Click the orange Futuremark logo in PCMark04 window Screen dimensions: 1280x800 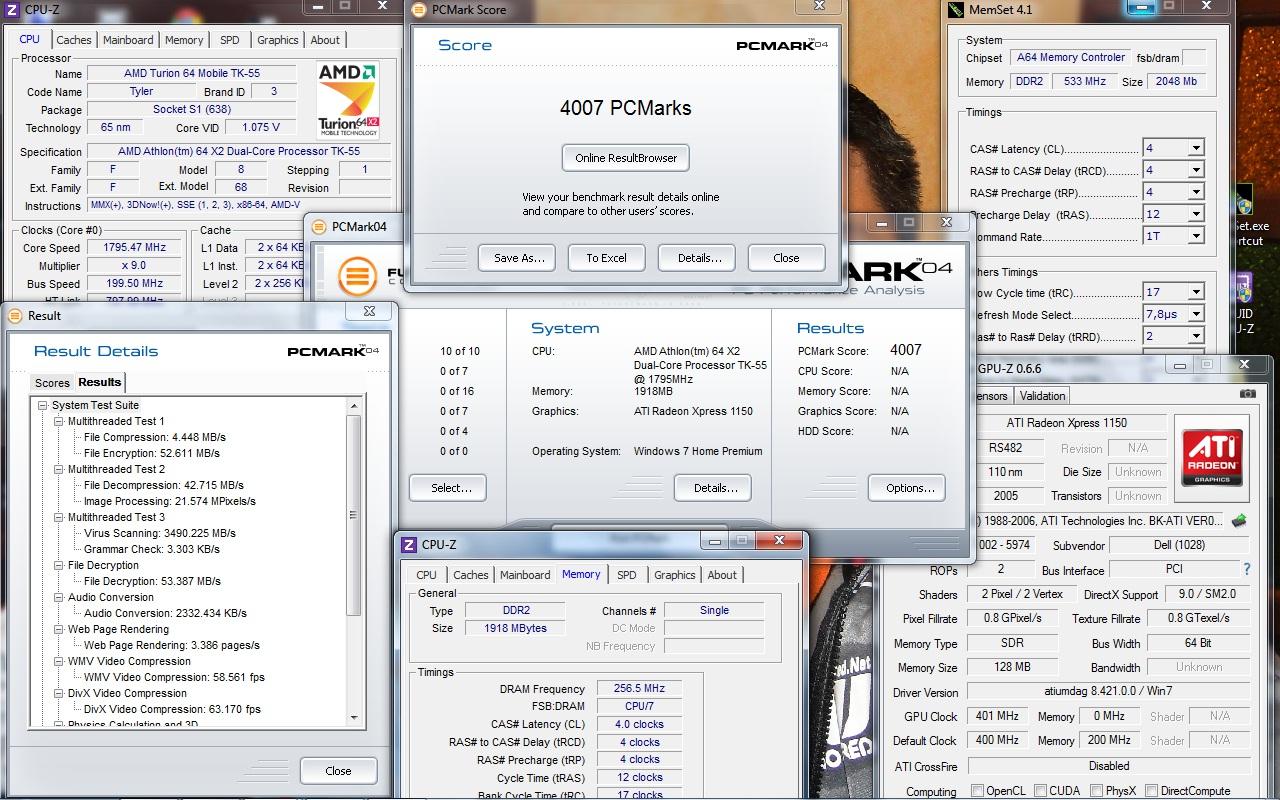click(357, 275)
